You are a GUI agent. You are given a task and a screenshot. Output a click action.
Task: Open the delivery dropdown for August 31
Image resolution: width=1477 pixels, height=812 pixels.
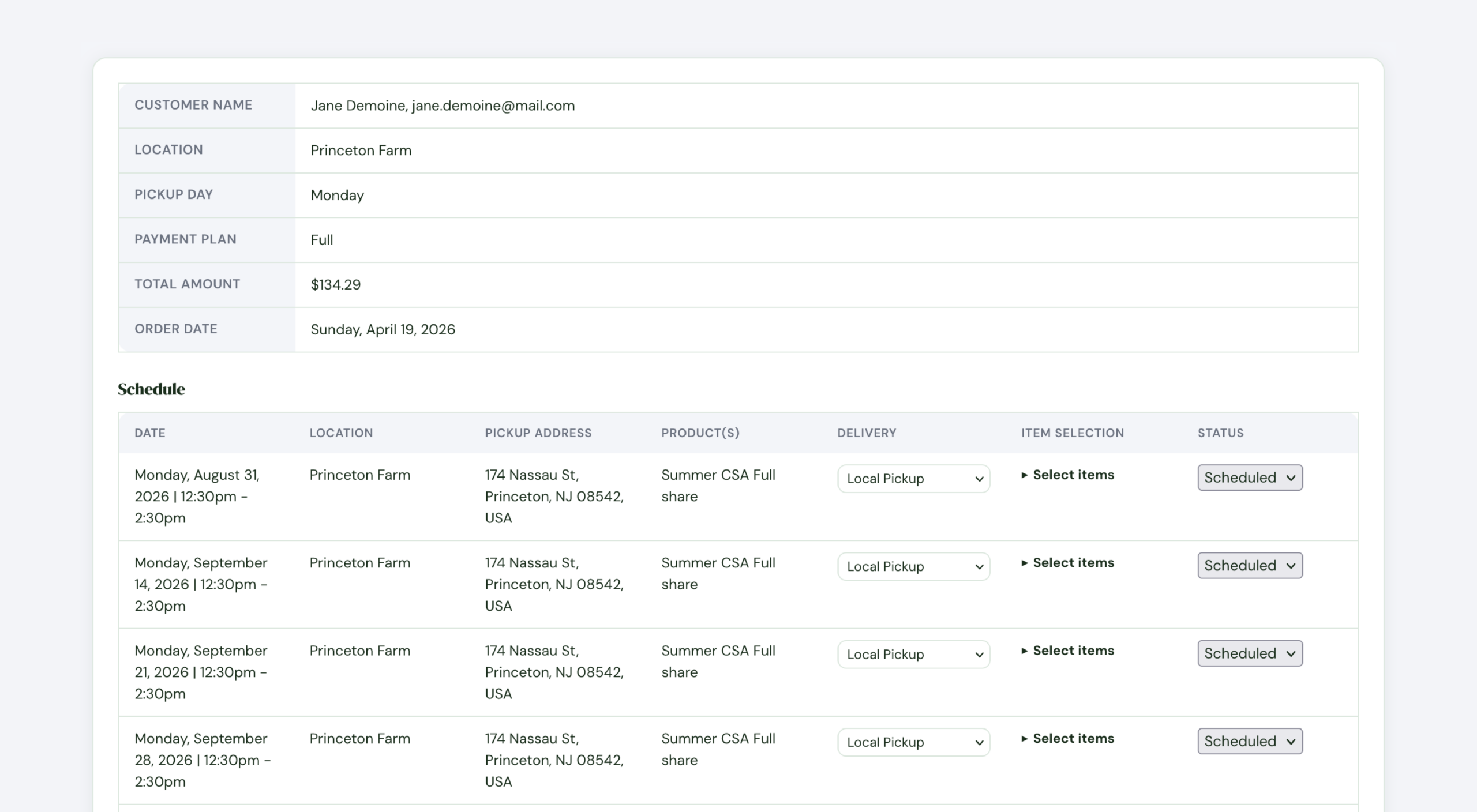click(x=913, y=478)
